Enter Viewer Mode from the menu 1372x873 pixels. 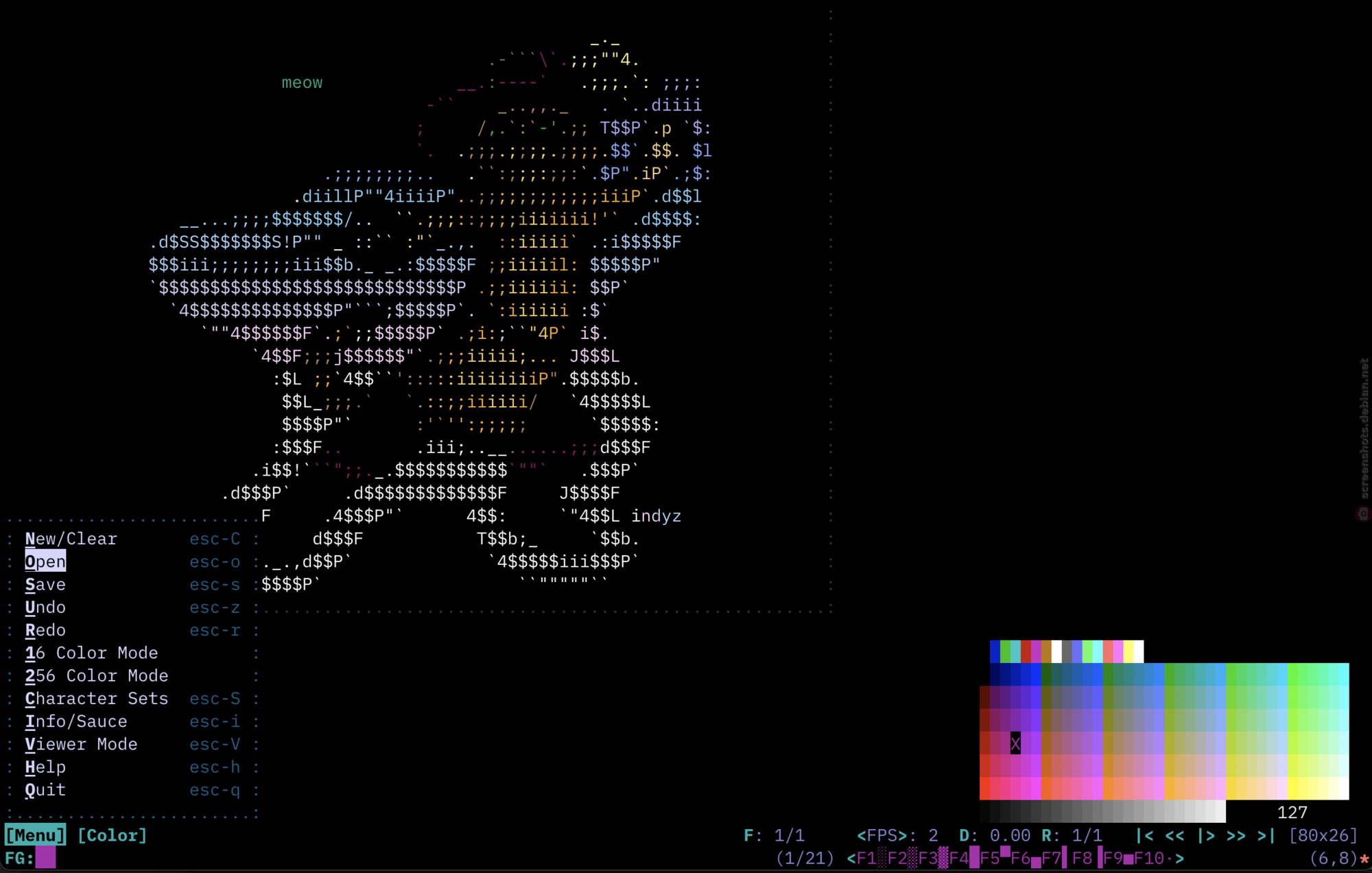pyautogui.click(x=81, y=744)
